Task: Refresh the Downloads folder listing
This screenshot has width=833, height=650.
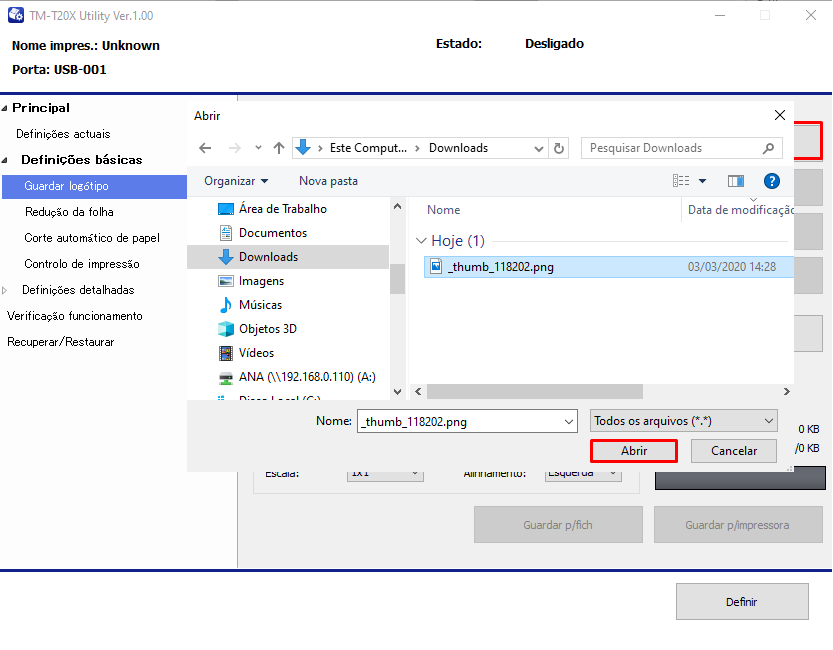Action: 559,148
